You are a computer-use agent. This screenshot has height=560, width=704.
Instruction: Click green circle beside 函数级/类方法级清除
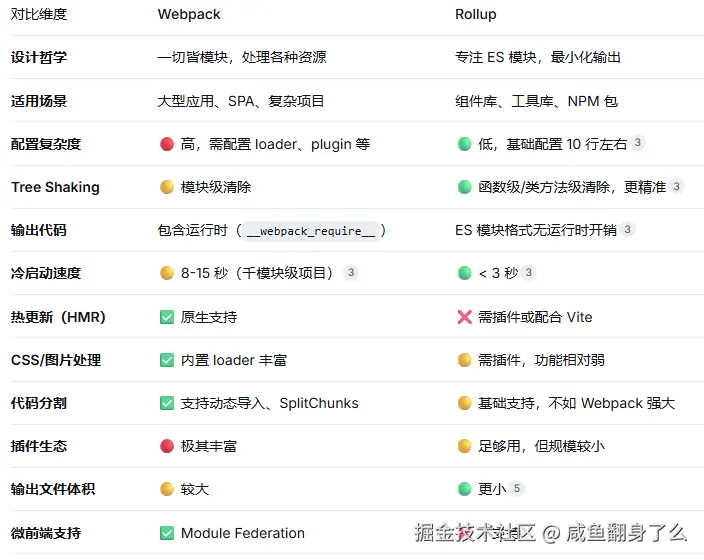click(464, 187)
